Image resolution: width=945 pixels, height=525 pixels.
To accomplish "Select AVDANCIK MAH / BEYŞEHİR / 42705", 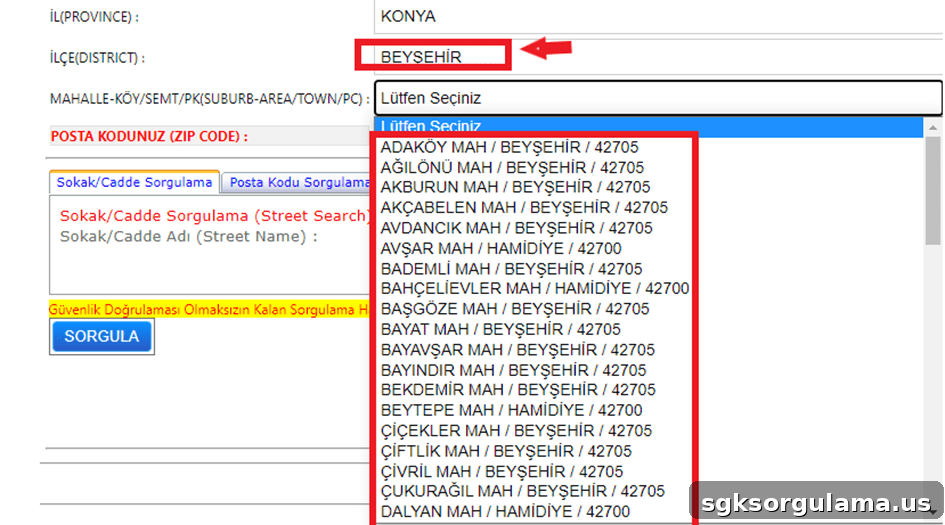I will pos(648,228).
